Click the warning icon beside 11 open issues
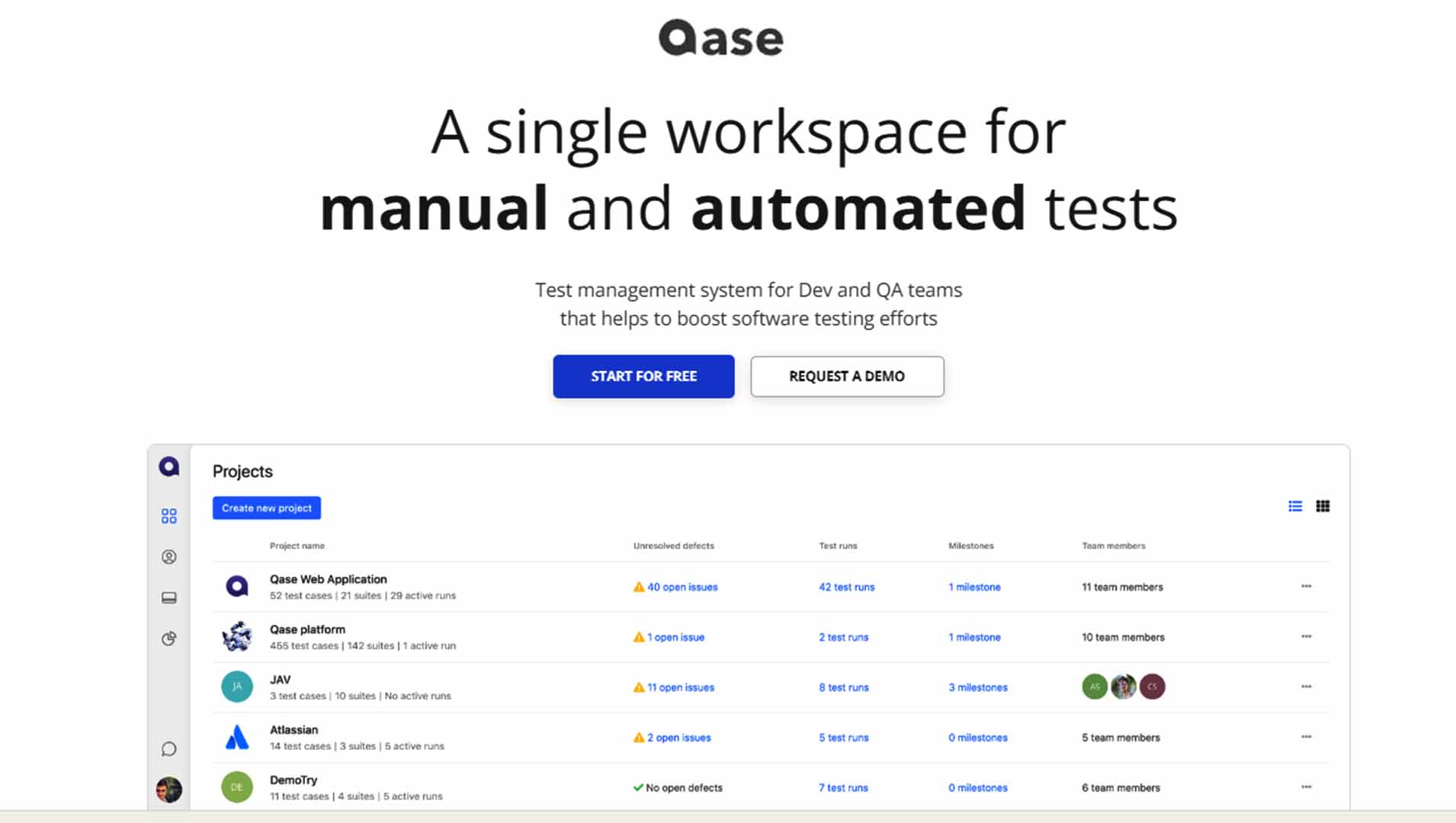The image size is (1456, 823). click(639, 687)
